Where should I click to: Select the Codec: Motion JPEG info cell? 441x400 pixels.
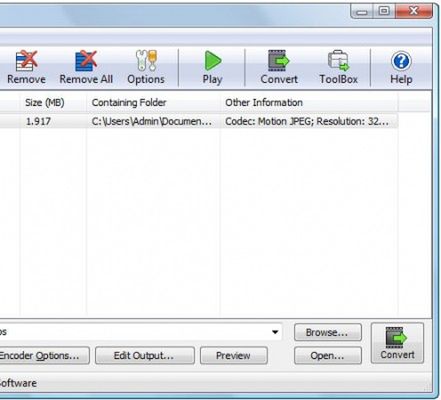pos(307,121)
